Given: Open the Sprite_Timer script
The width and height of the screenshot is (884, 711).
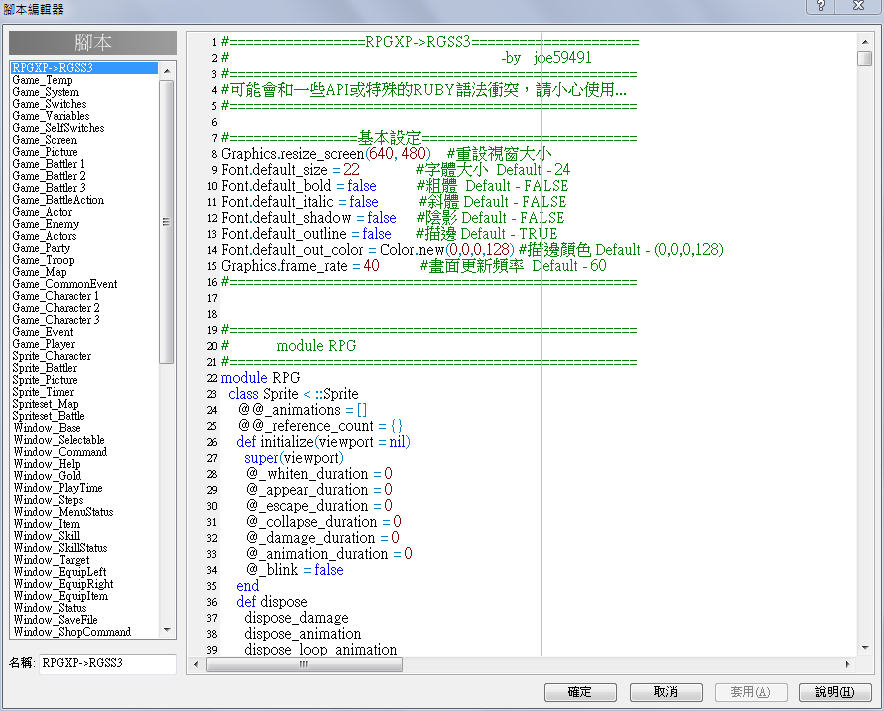Looking at the screenshot, I should point(43,392).
